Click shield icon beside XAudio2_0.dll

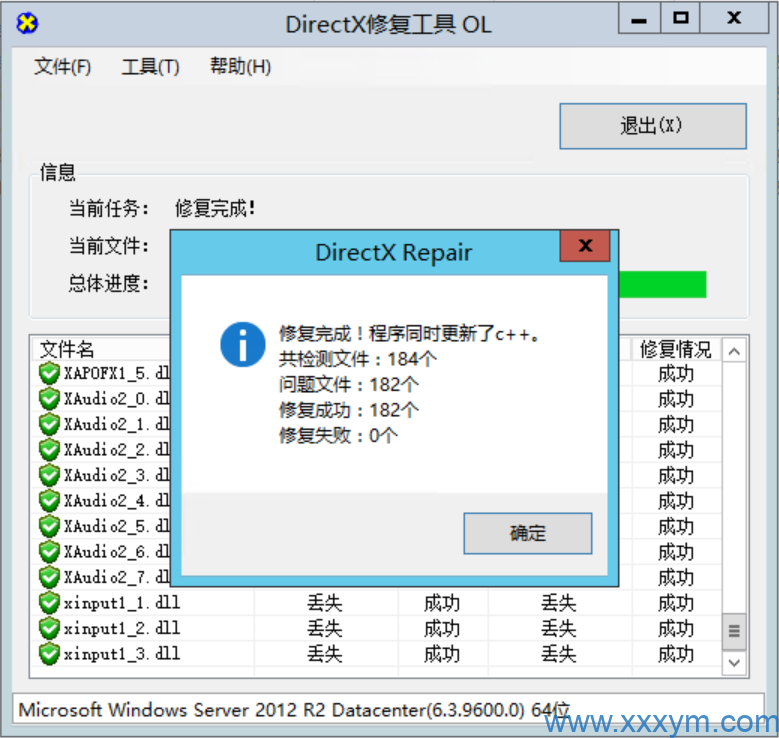49,399
